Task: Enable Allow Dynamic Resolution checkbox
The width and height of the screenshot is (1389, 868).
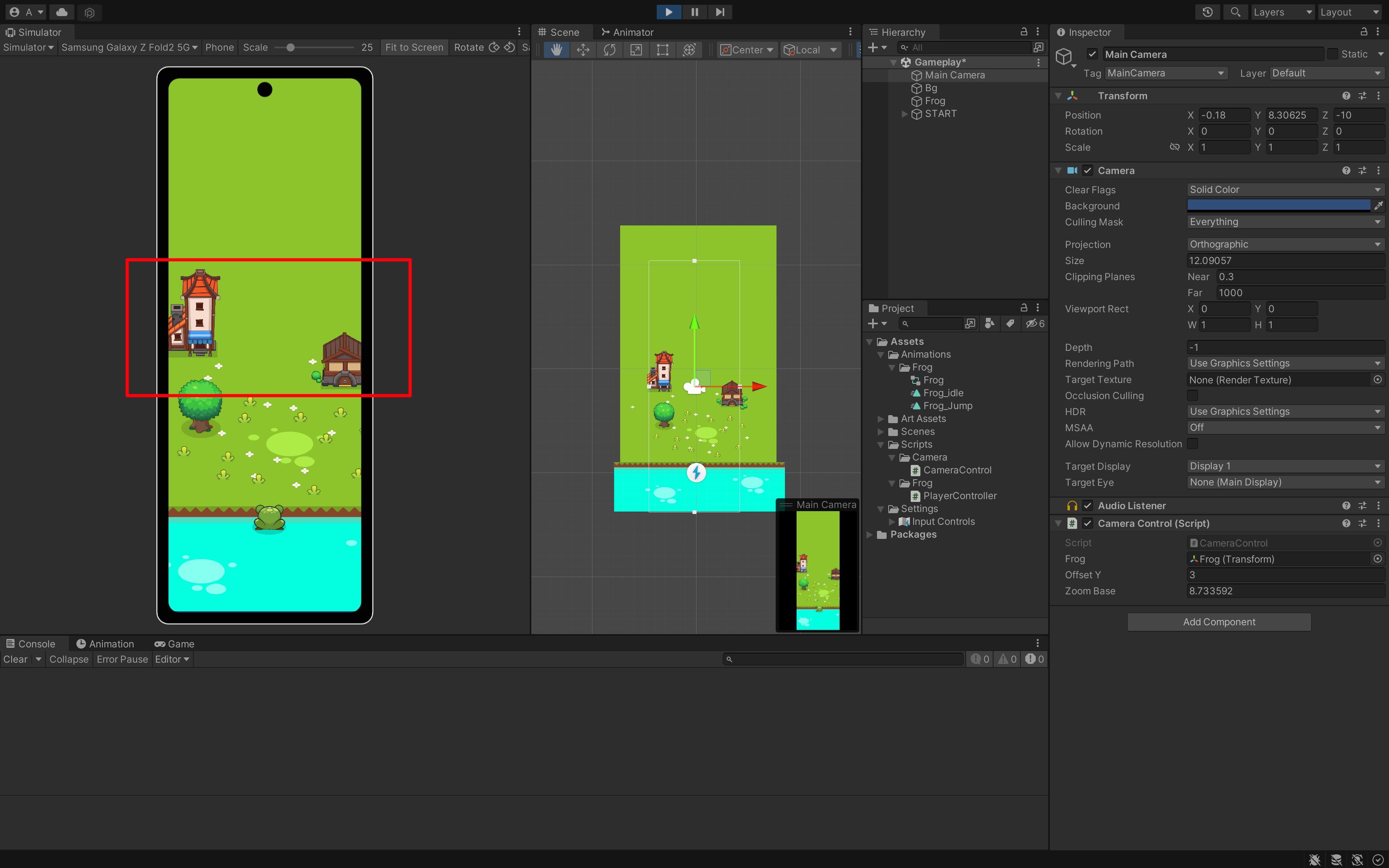Action: click(x=1193, y=444)
